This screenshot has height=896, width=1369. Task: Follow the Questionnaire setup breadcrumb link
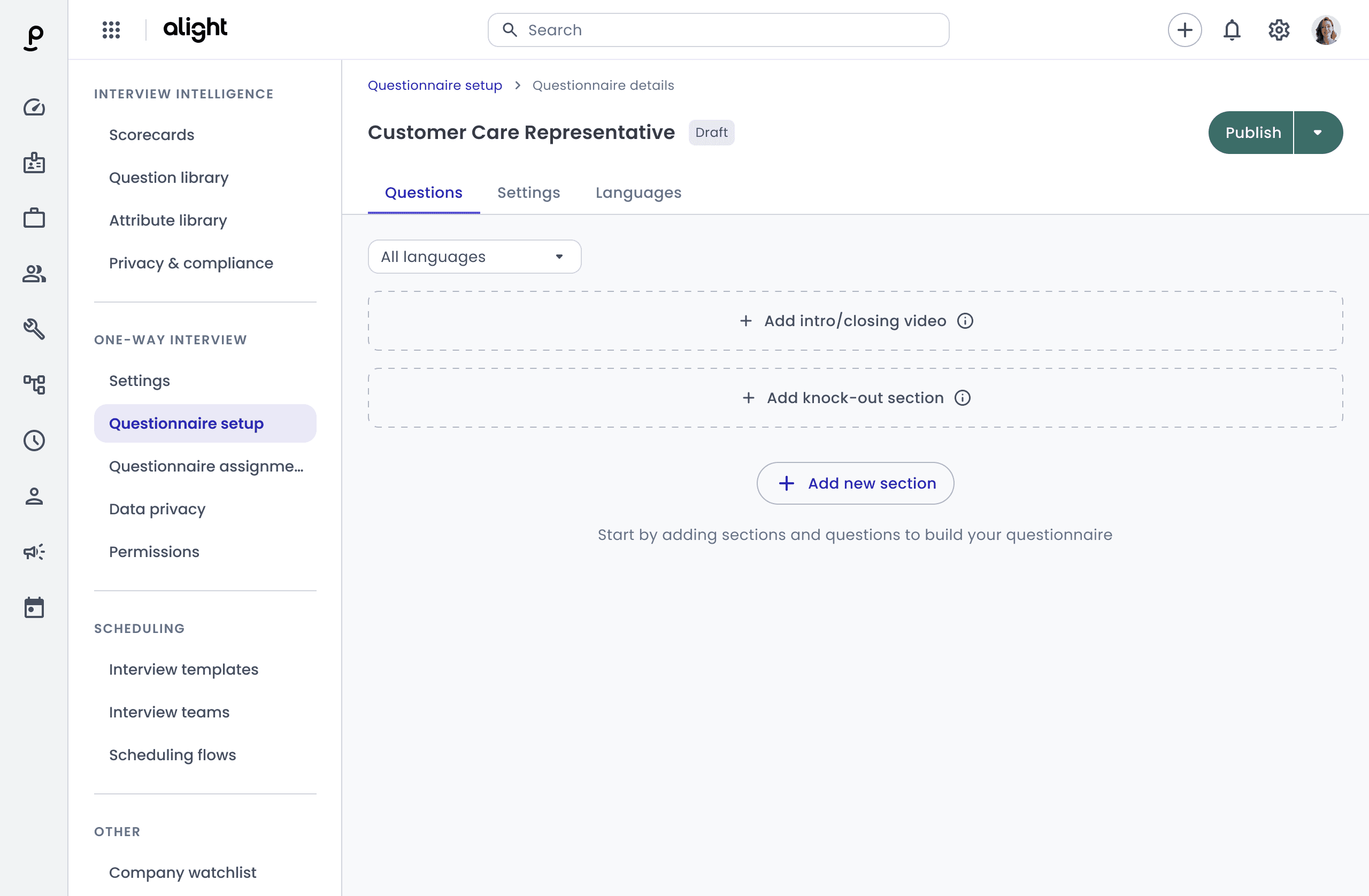pyautogui.click(x=435, y=85)
